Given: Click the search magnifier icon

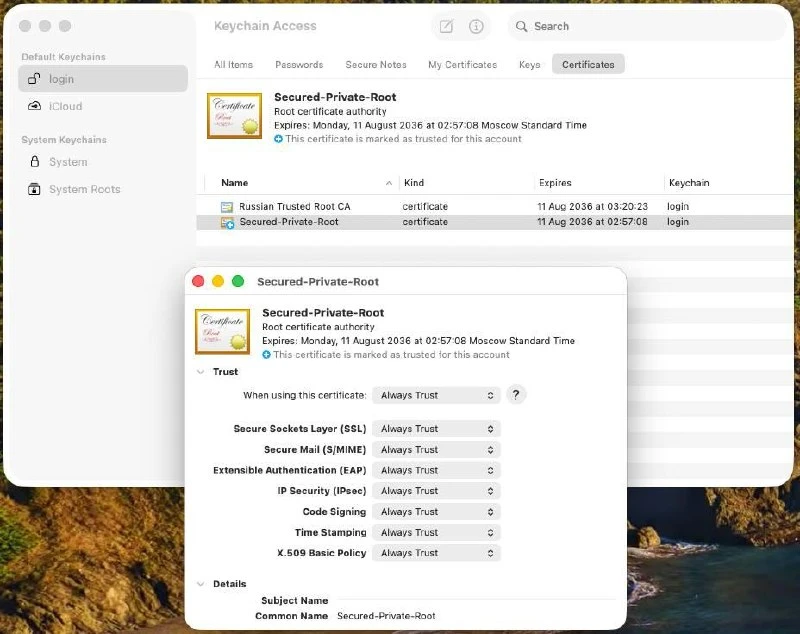Looking at the screenshot, I should (x=521, y=26).
